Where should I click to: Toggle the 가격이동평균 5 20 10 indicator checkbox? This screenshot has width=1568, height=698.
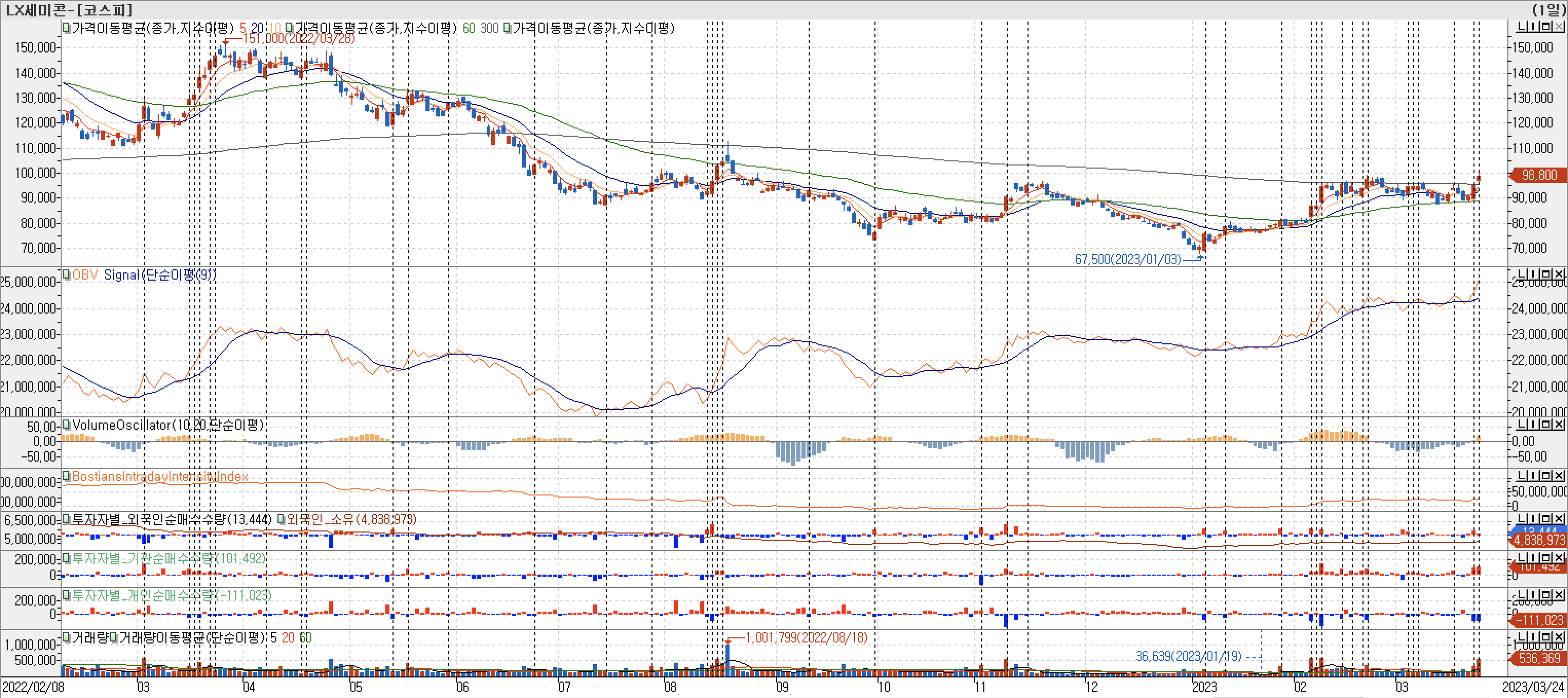[x=65, y=28]
